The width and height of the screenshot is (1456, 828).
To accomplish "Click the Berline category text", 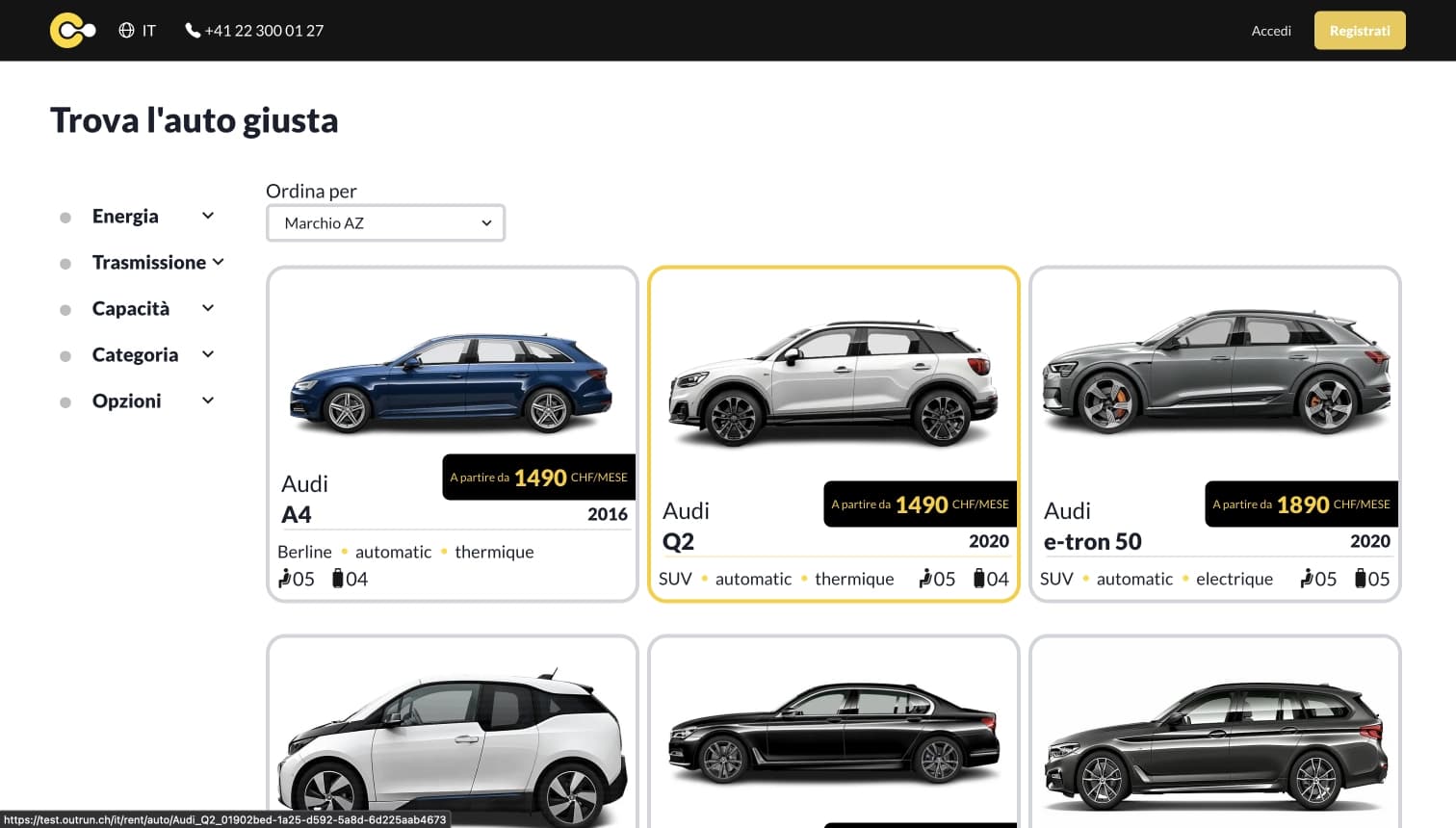I will coord(304,552).
